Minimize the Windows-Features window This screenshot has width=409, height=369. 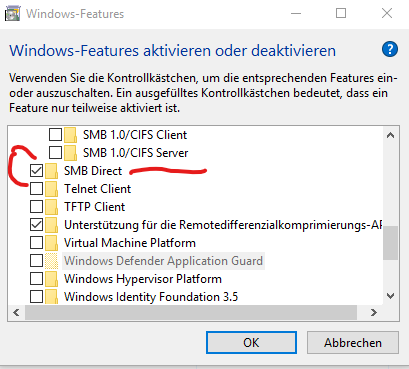coord(296,14)
